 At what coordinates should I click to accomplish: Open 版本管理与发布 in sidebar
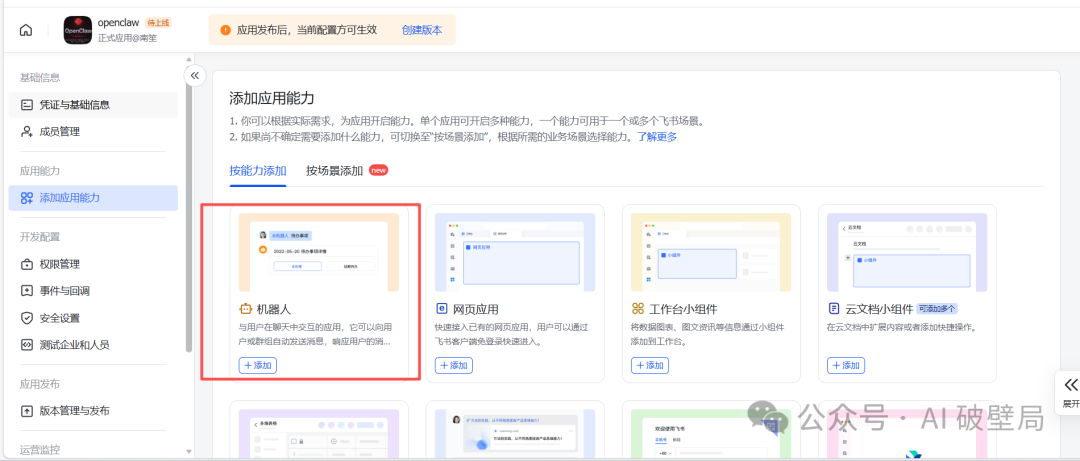tap(93, 411)
